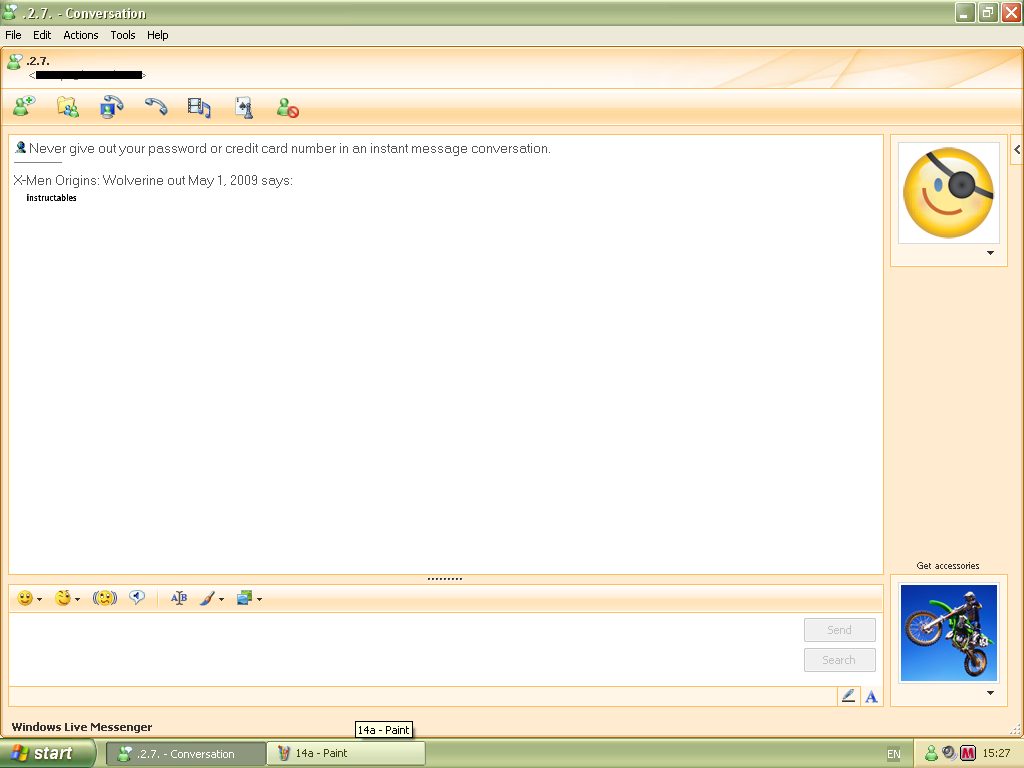Click the speaker-like tray icon
Screen dimensions: 1024x768
coord(950,753)
